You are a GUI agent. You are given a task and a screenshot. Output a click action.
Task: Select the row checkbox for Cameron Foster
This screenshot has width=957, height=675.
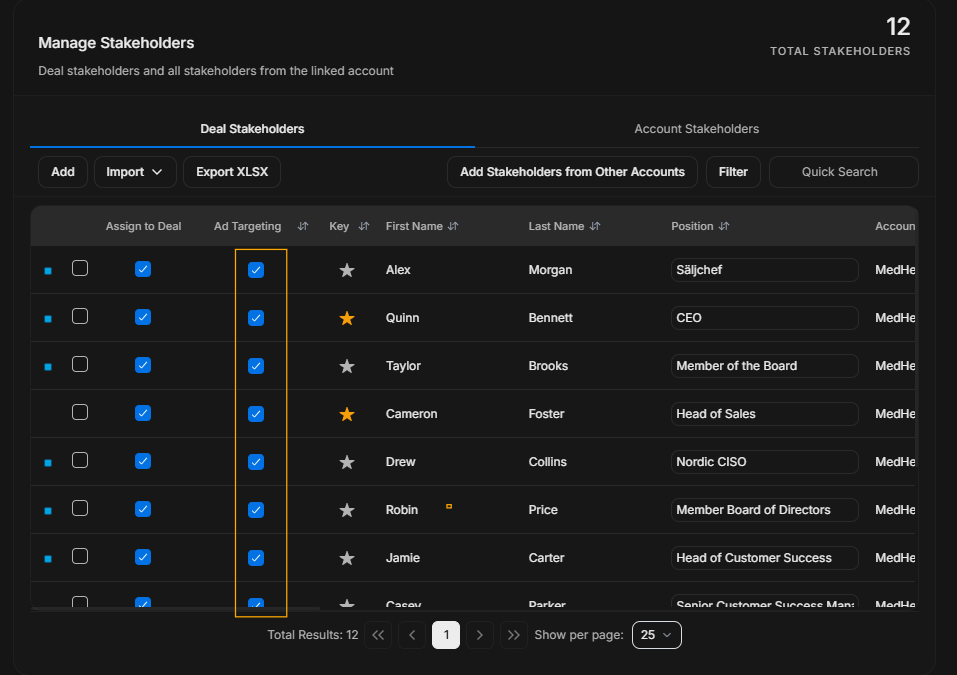tap(80, 413)
